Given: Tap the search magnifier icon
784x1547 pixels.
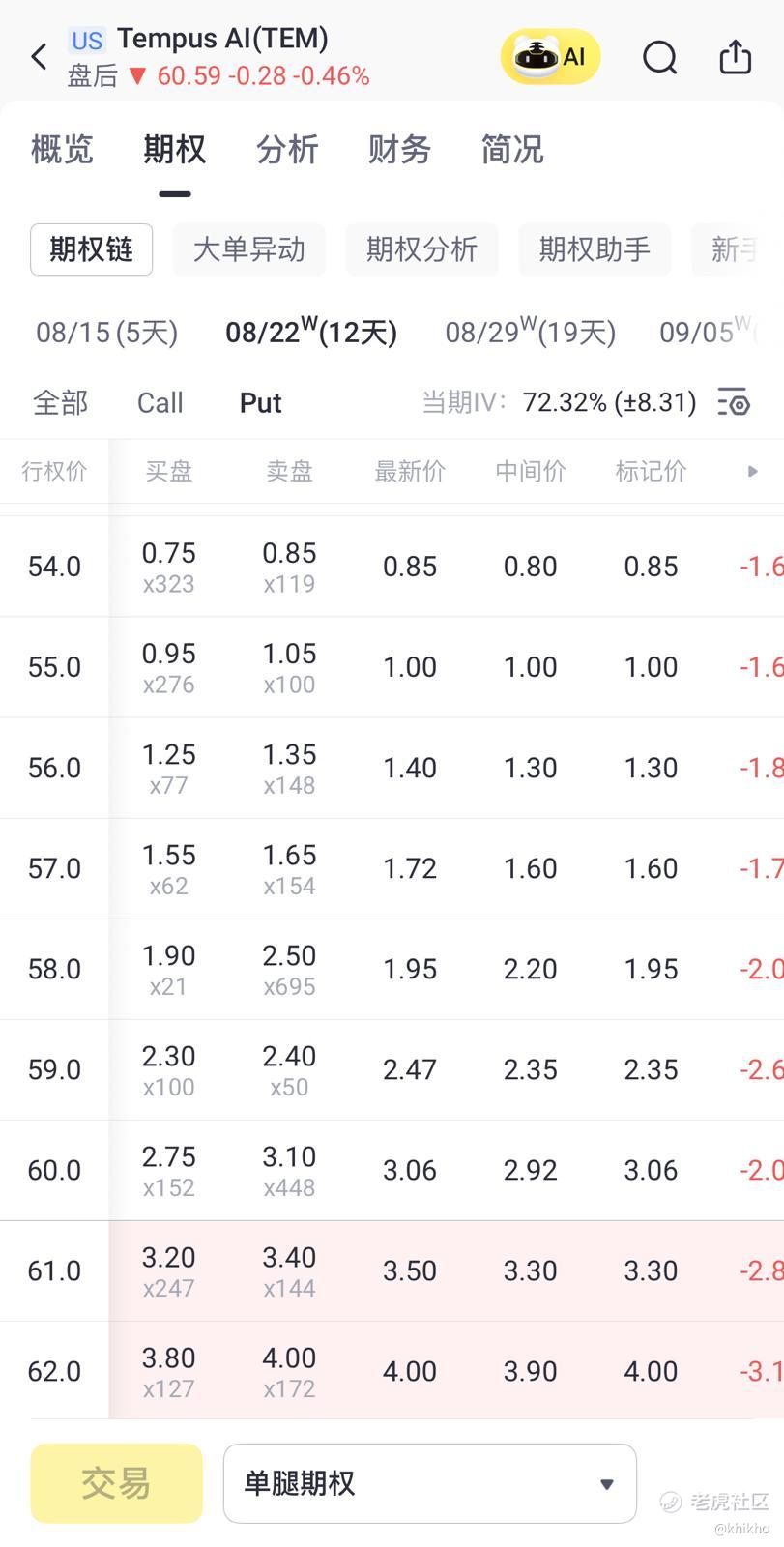Looking at the screenshot, I should (x=659, y=57).
